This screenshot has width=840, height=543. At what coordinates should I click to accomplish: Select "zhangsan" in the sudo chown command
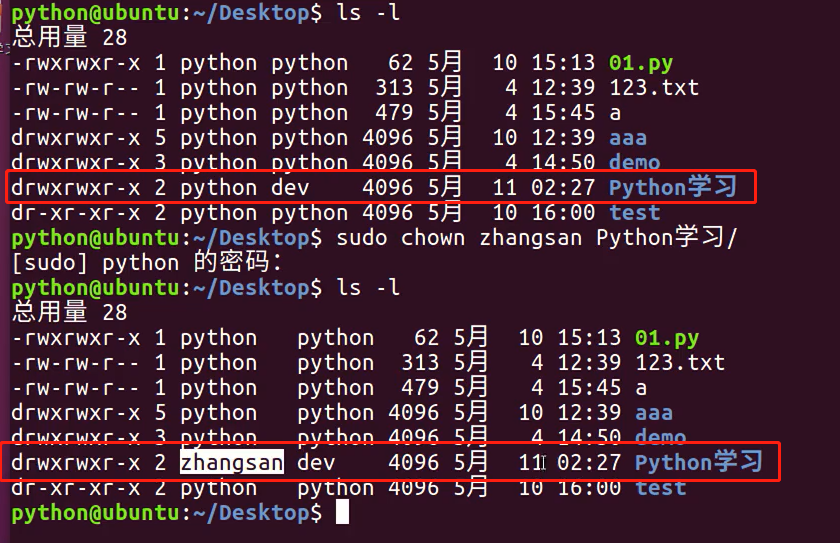coord(530,239)
